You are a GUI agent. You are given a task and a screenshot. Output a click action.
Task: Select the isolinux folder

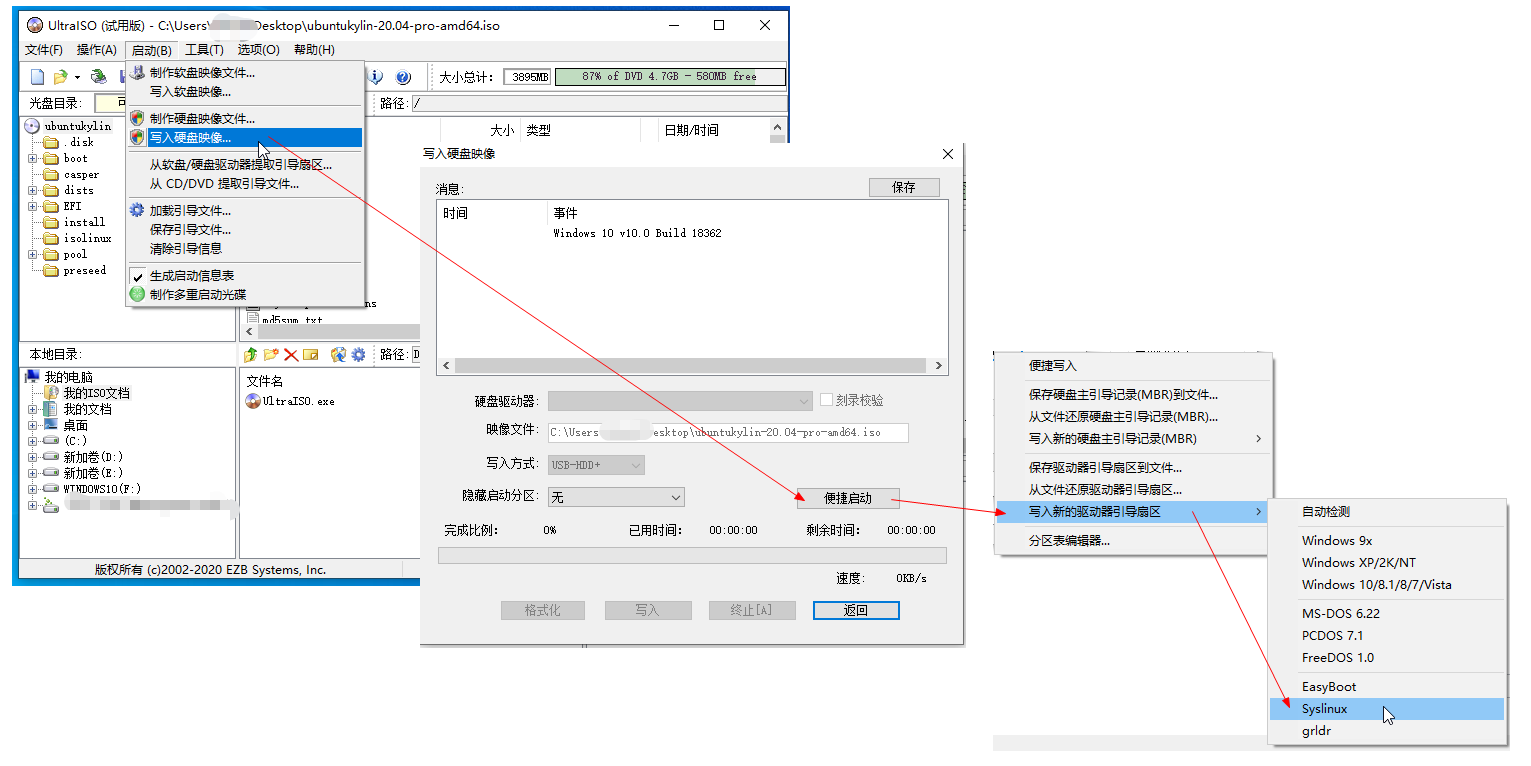[x=78, y=238]
